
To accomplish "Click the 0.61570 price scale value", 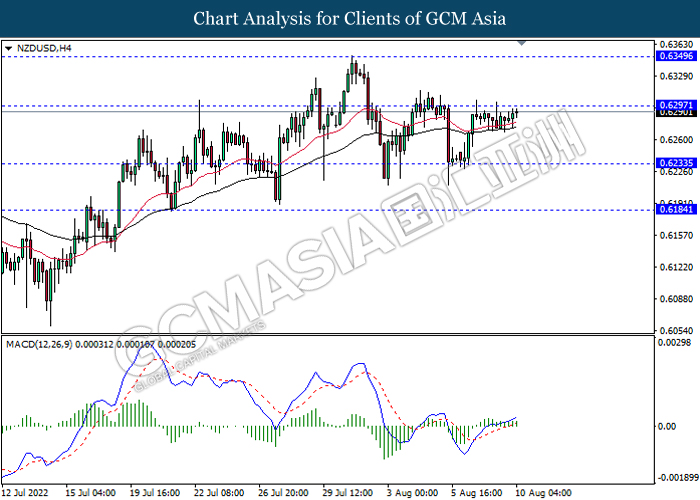I will [677, 235].
